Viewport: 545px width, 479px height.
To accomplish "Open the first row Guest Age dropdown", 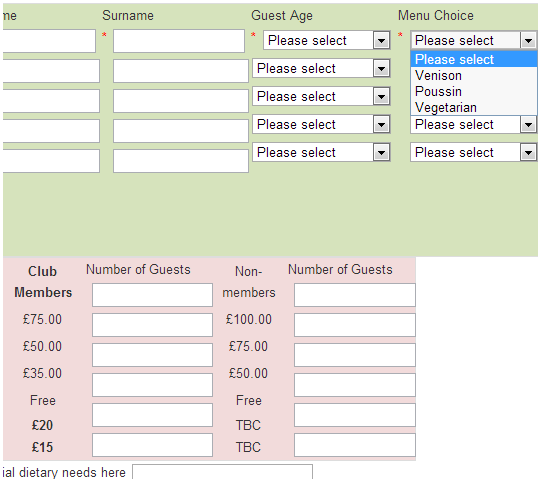I will pyautogui.click(x=327, y=40).
